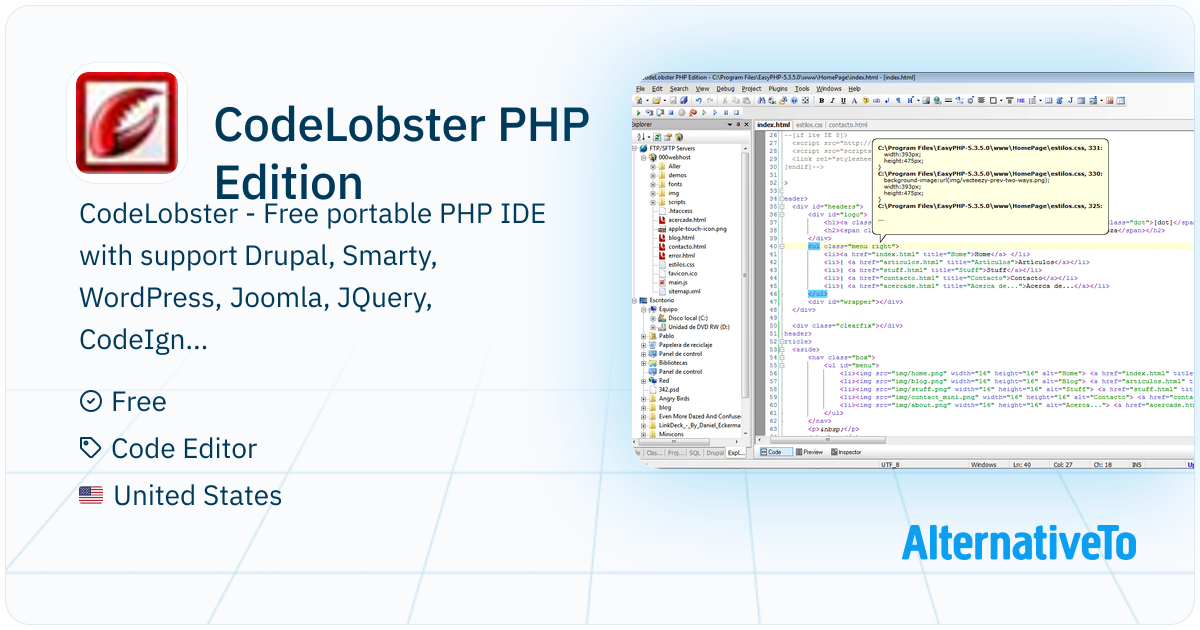Expand the Aller folder

coord(653,166)
